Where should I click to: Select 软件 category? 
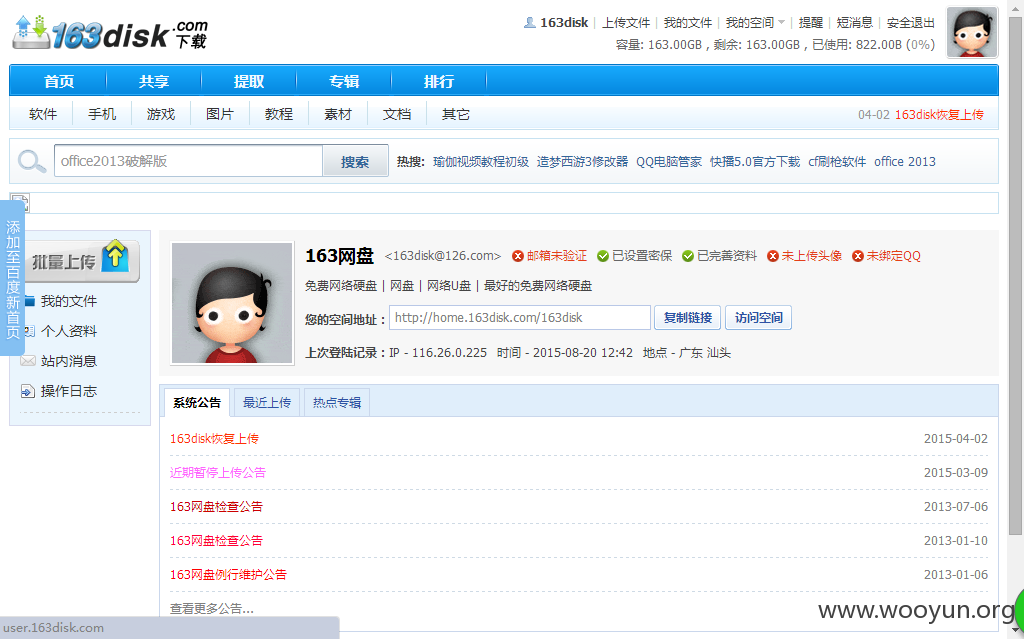(x=43, y=114)
